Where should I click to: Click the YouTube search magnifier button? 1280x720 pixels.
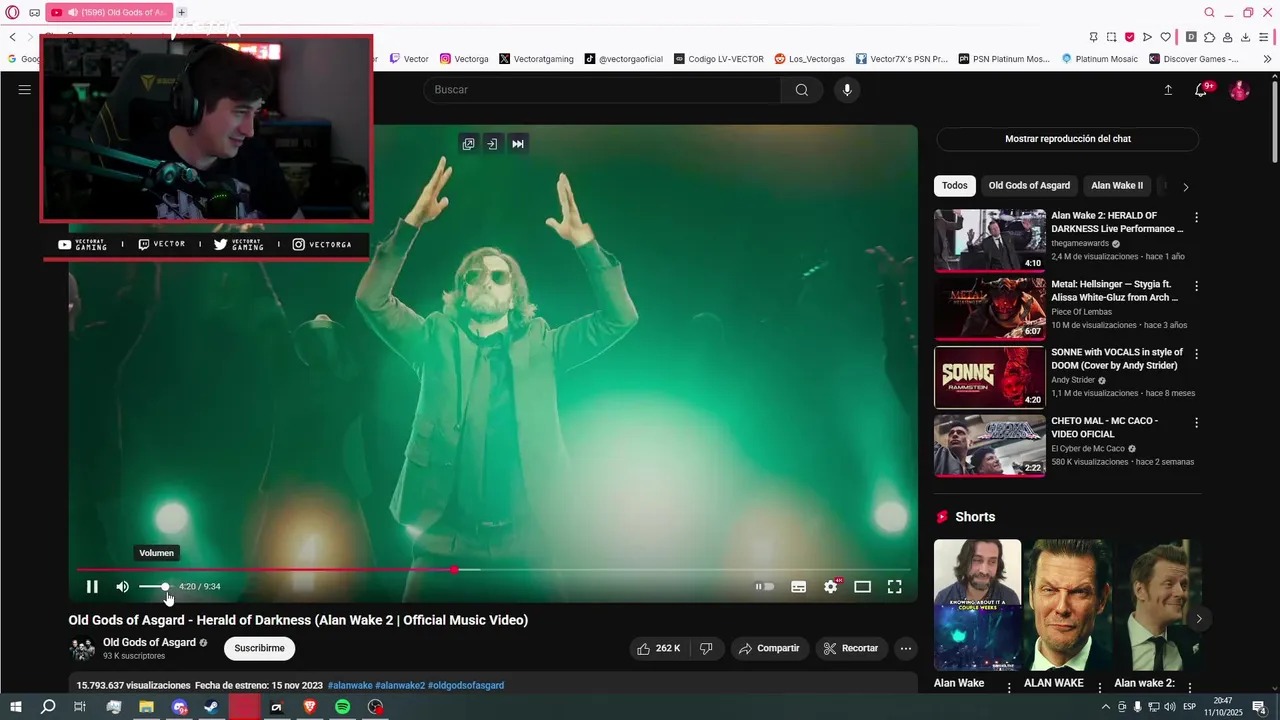(802, 90)
